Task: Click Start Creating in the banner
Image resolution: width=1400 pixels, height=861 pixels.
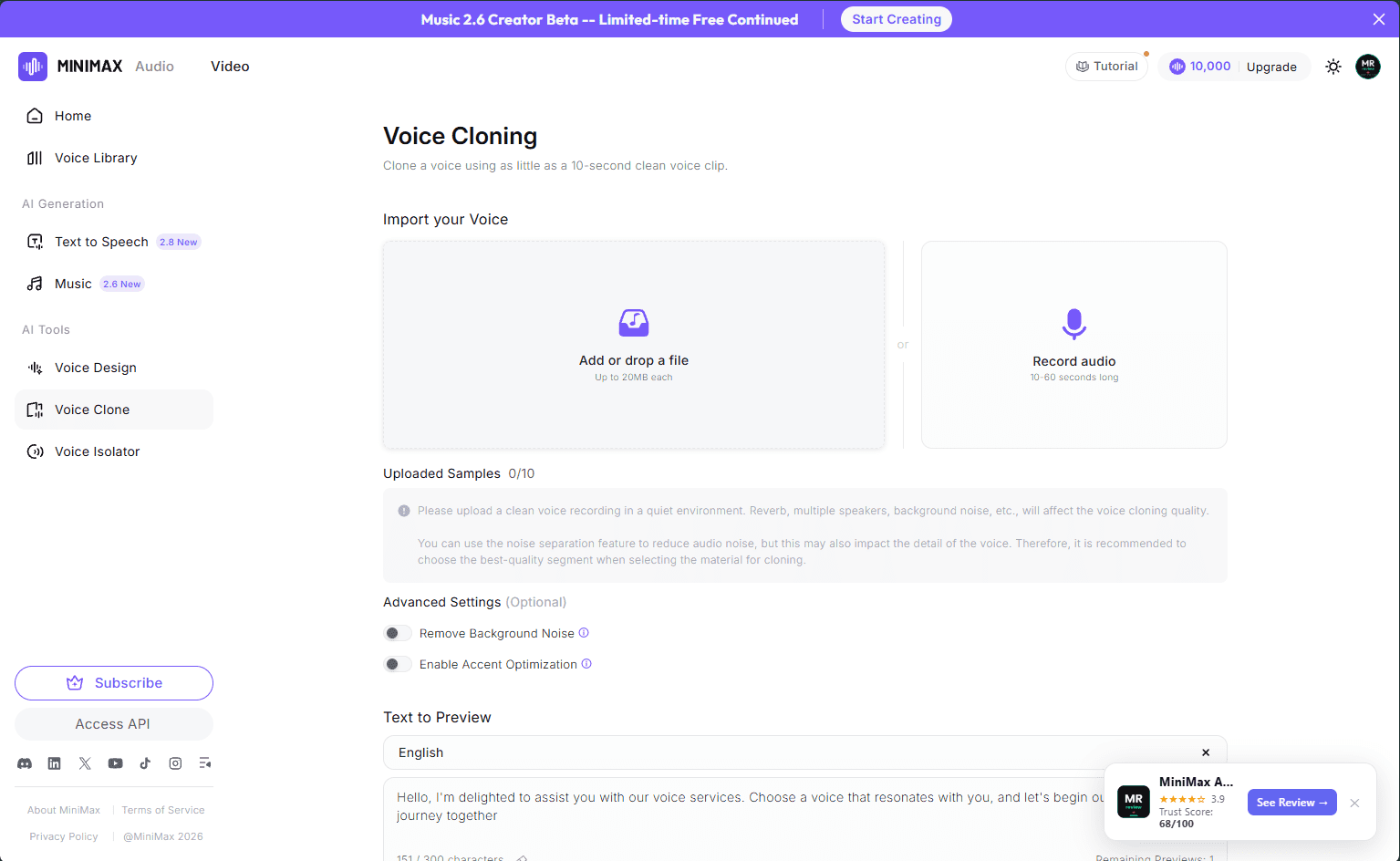Action: tap(897, 19)
